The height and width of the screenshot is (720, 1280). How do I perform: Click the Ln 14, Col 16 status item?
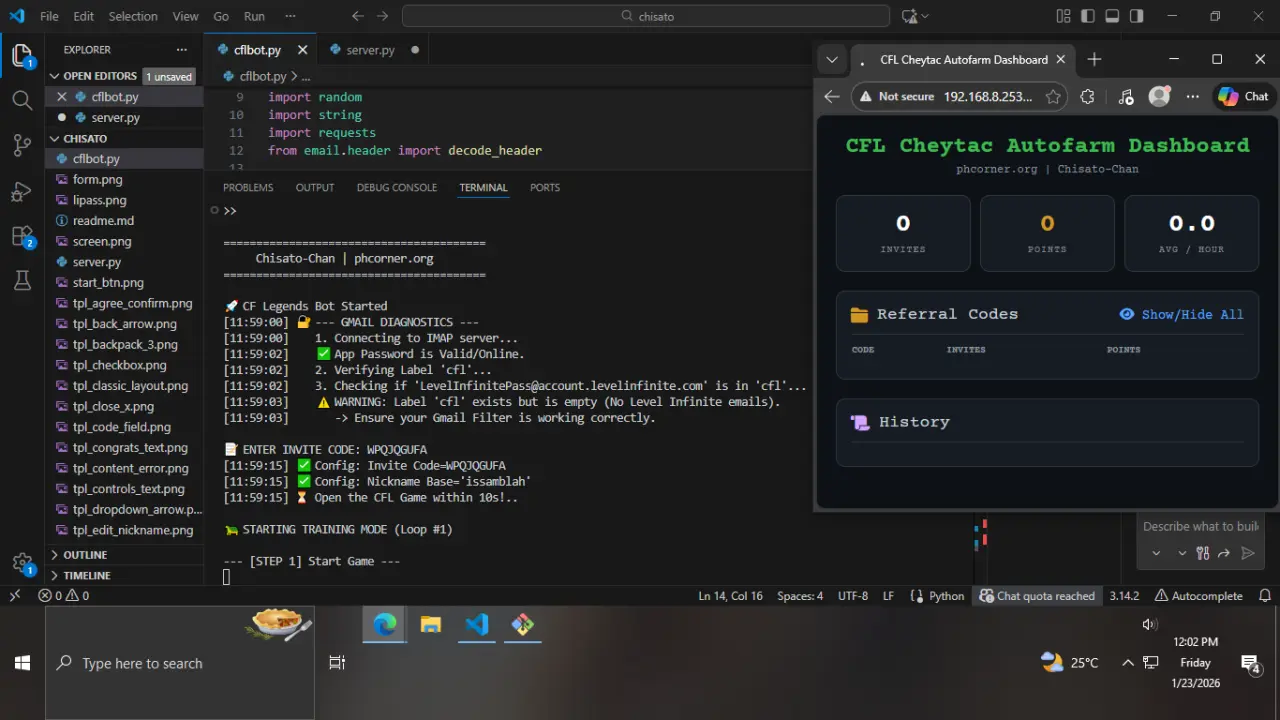pos(730,596)
